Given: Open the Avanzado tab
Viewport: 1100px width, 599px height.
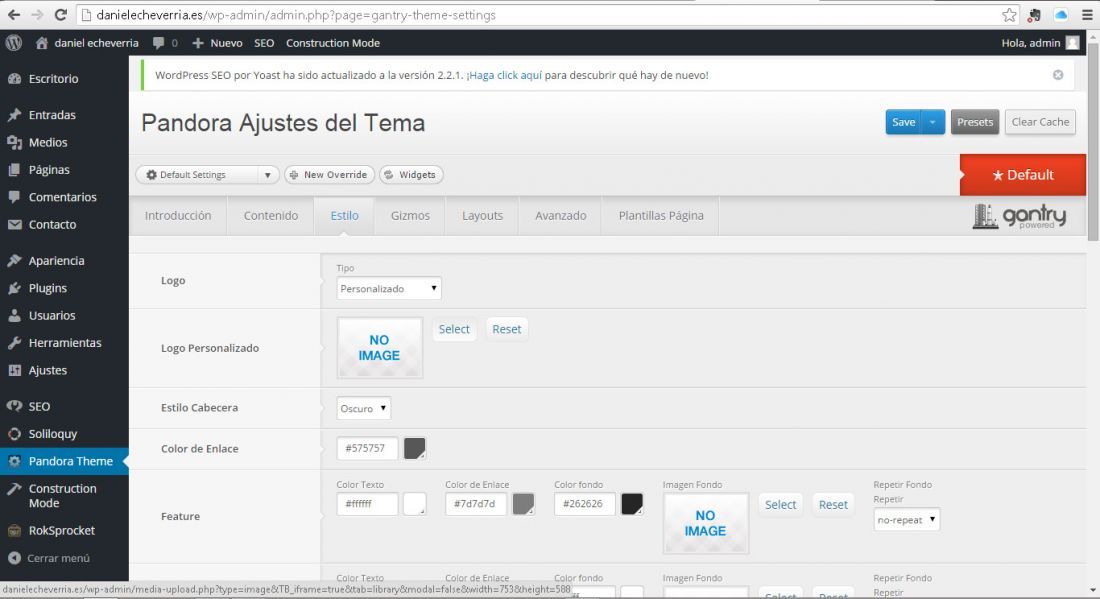Looking at the screenshot, I should point(561,215).
